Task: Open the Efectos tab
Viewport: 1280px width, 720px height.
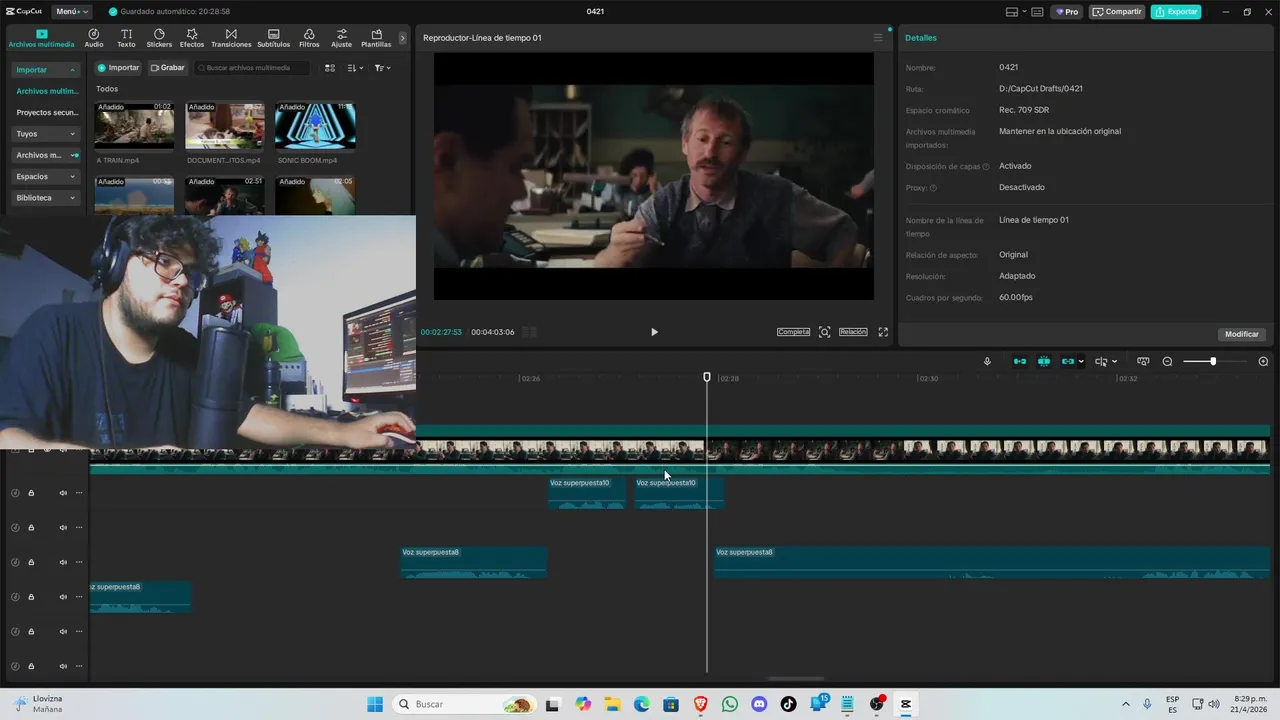Action: tap(192, 38)
